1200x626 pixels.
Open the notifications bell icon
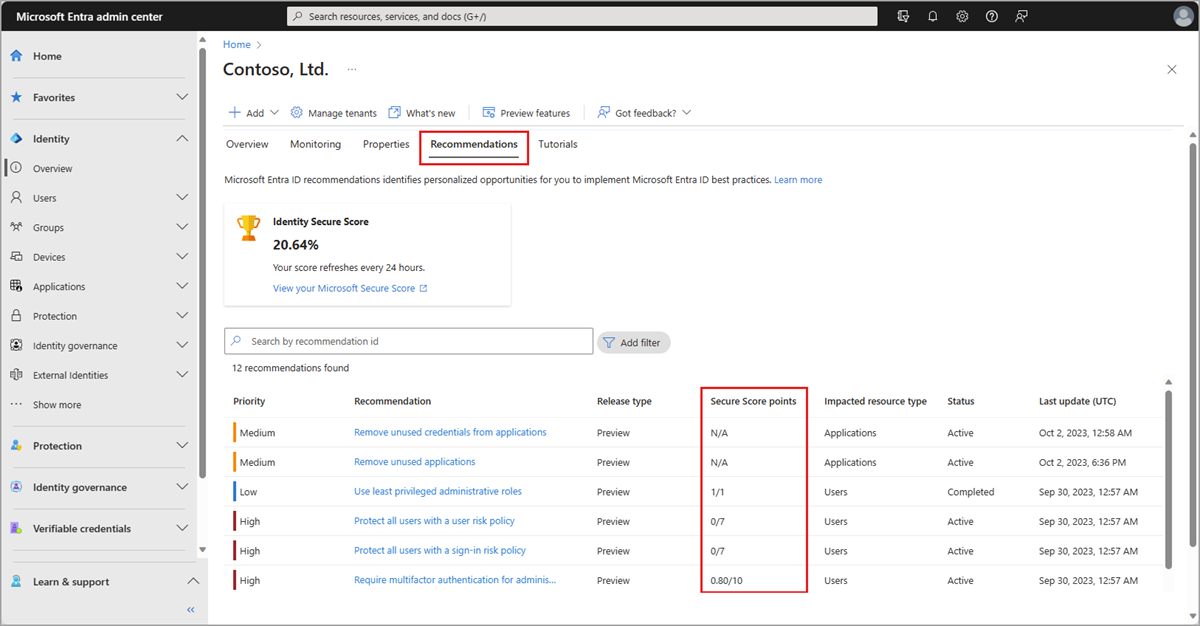pyautogui.click(x=933, y=17)
